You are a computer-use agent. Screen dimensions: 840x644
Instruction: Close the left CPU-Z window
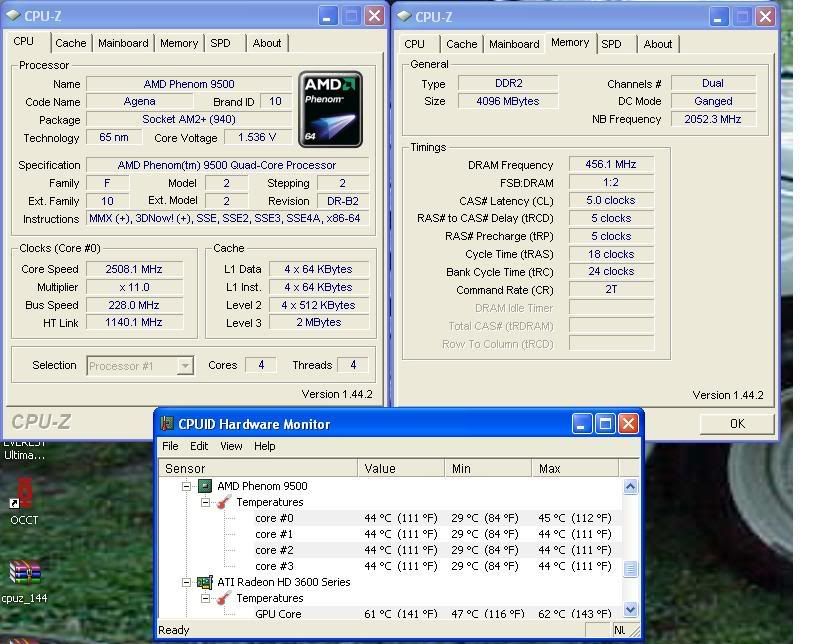click(374, 16)
